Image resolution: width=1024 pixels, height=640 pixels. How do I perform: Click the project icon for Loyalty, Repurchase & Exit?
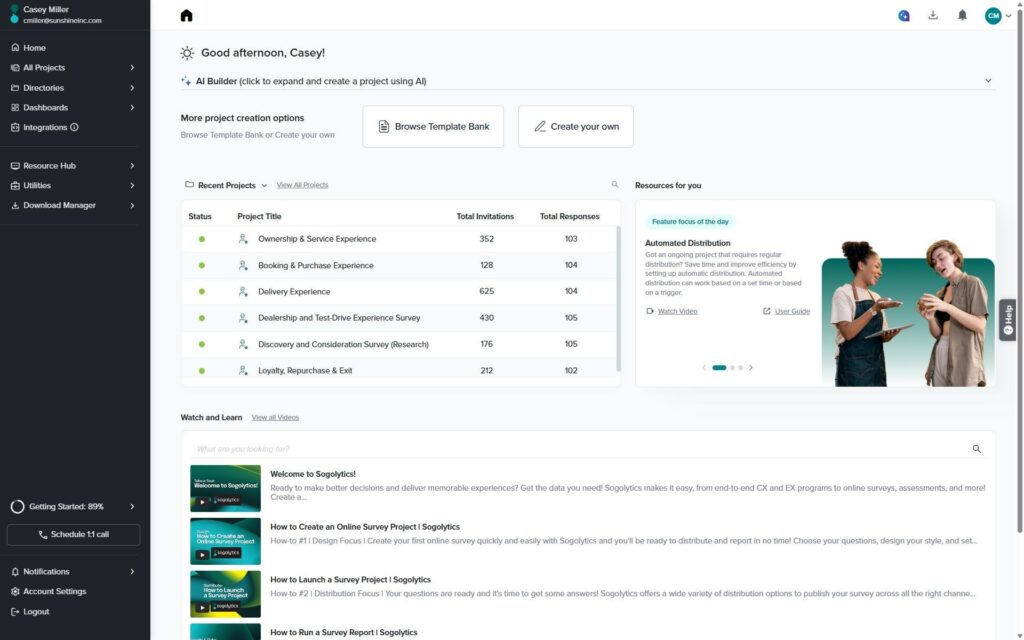click(243, 370)
